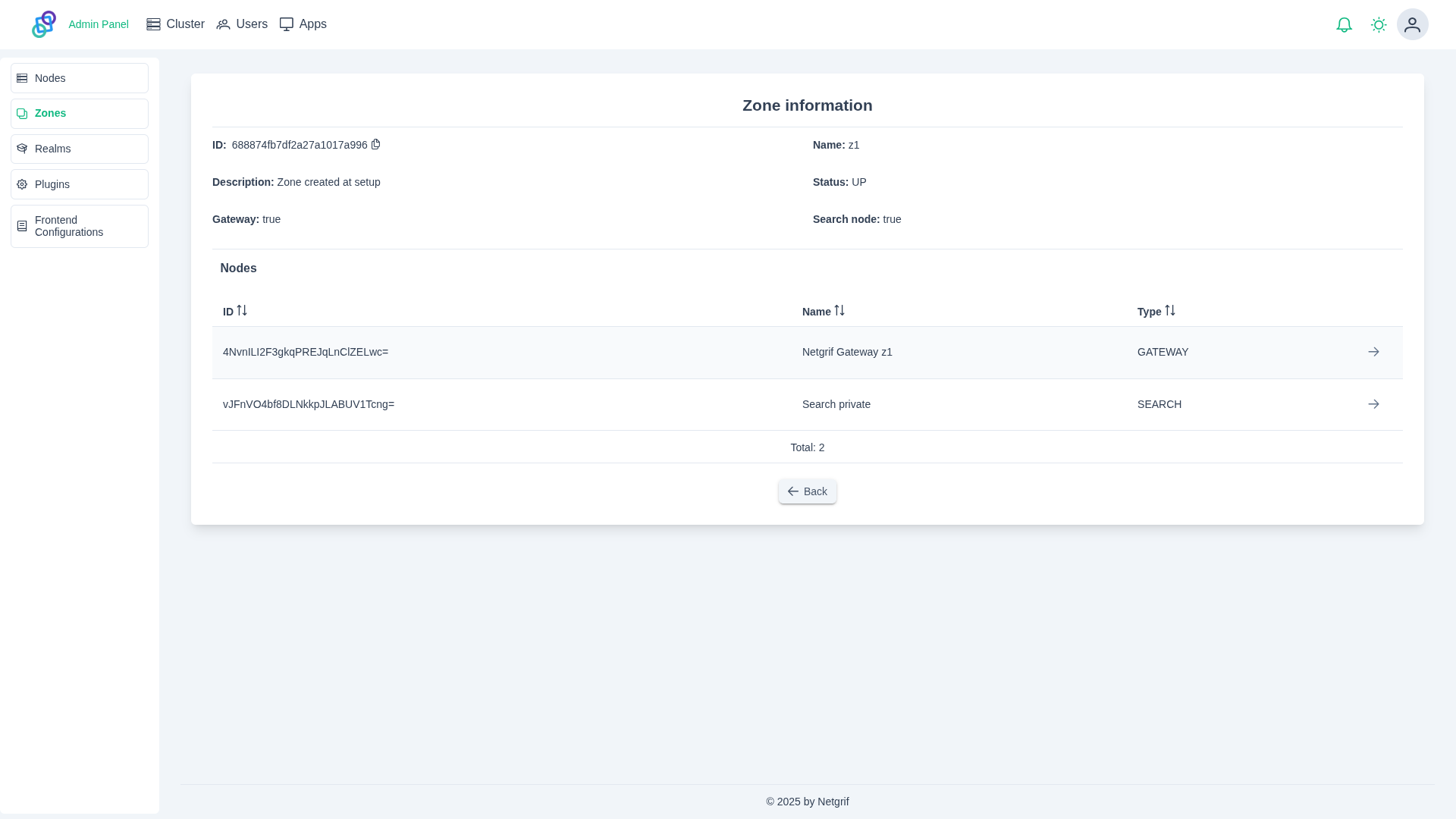Click the Back button

[807, 491]
